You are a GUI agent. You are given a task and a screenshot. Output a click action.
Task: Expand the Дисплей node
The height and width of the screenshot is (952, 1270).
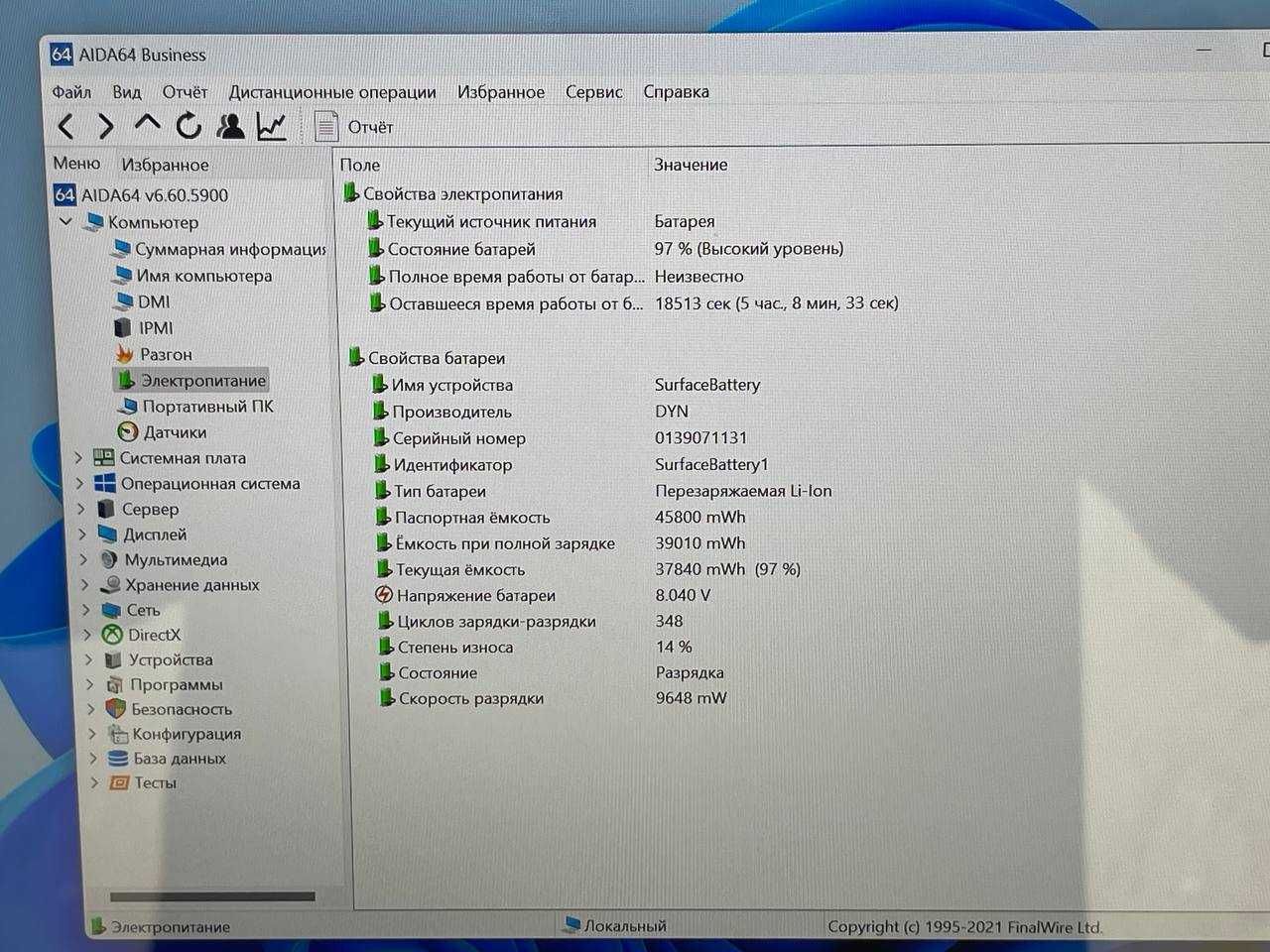[82, 535]
